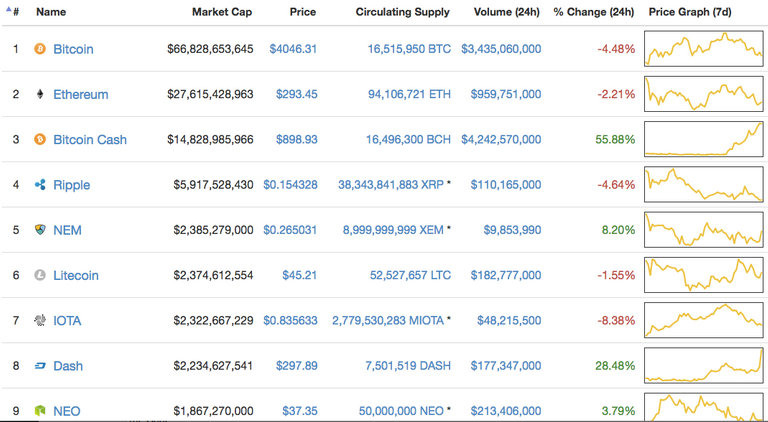Click the Bitcoin Cash orange logo icon
Image resolution: width=768 pixels, height=422 pixels.
pos(40,139)
